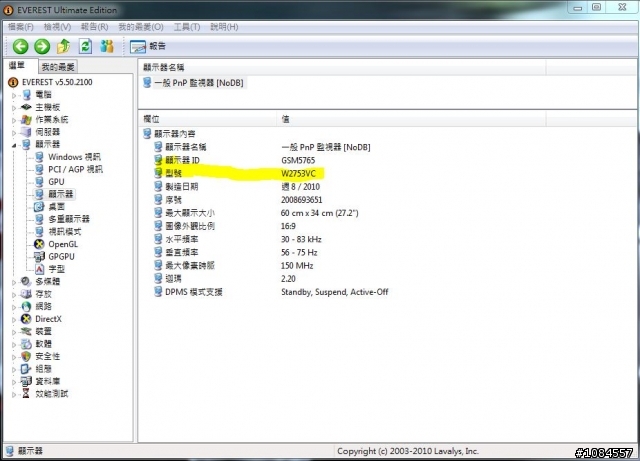Select the EVEREST v5.50.2100 root node

click(x=57, y=82)
